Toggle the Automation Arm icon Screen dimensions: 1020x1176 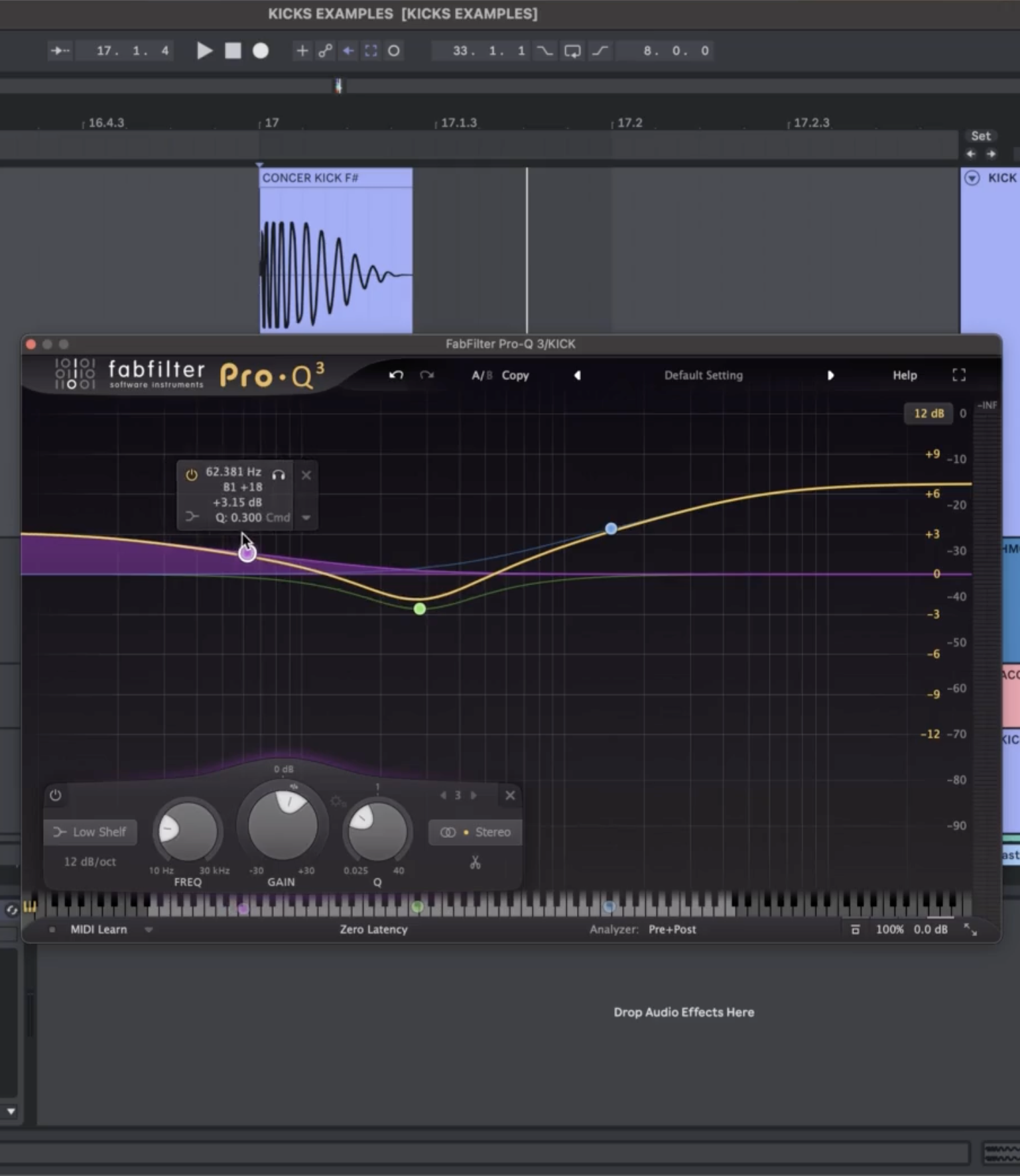(x=325, y=50)
